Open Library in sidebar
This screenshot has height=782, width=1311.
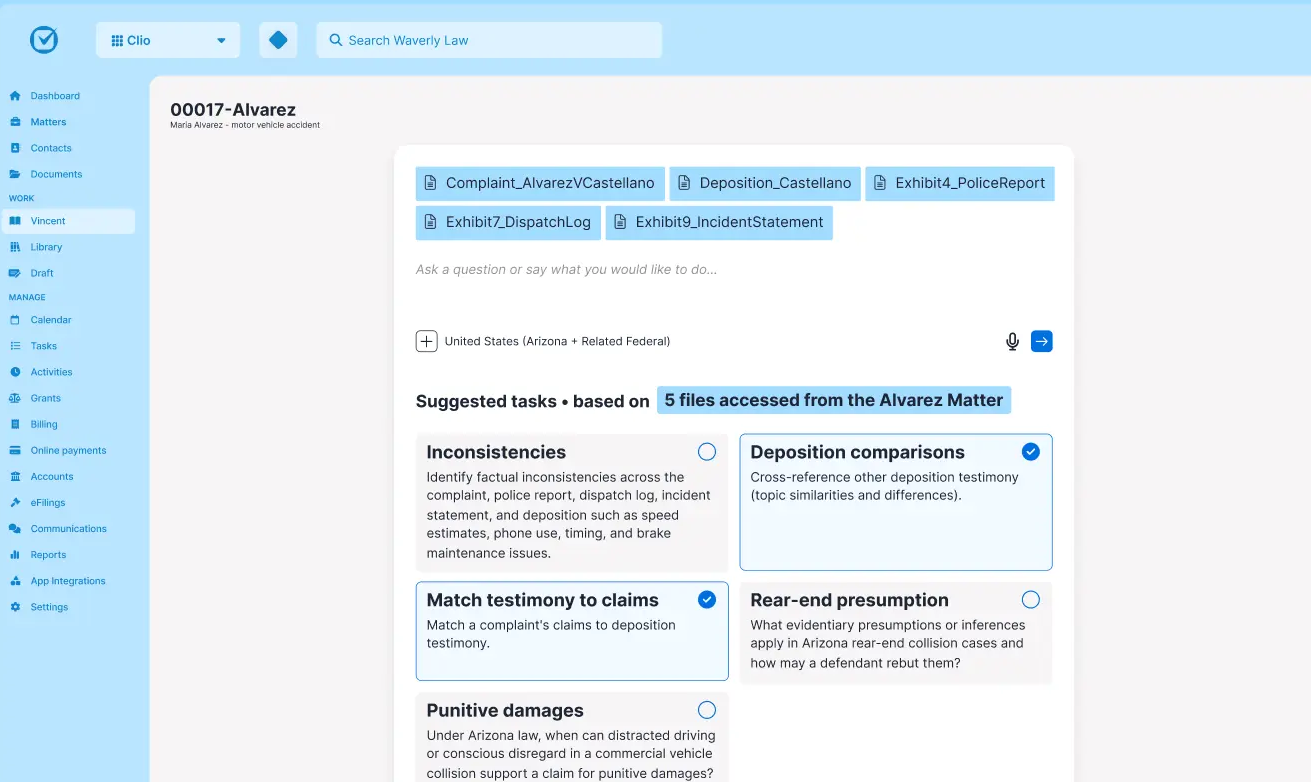[46, 247]
